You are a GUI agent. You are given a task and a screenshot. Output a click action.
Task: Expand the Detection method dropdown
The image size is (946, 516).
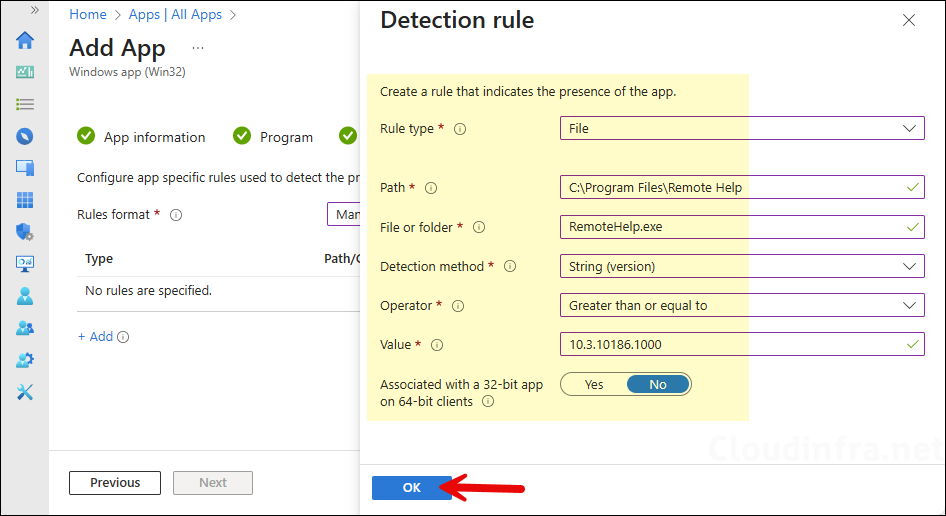(x=742, y=266)
